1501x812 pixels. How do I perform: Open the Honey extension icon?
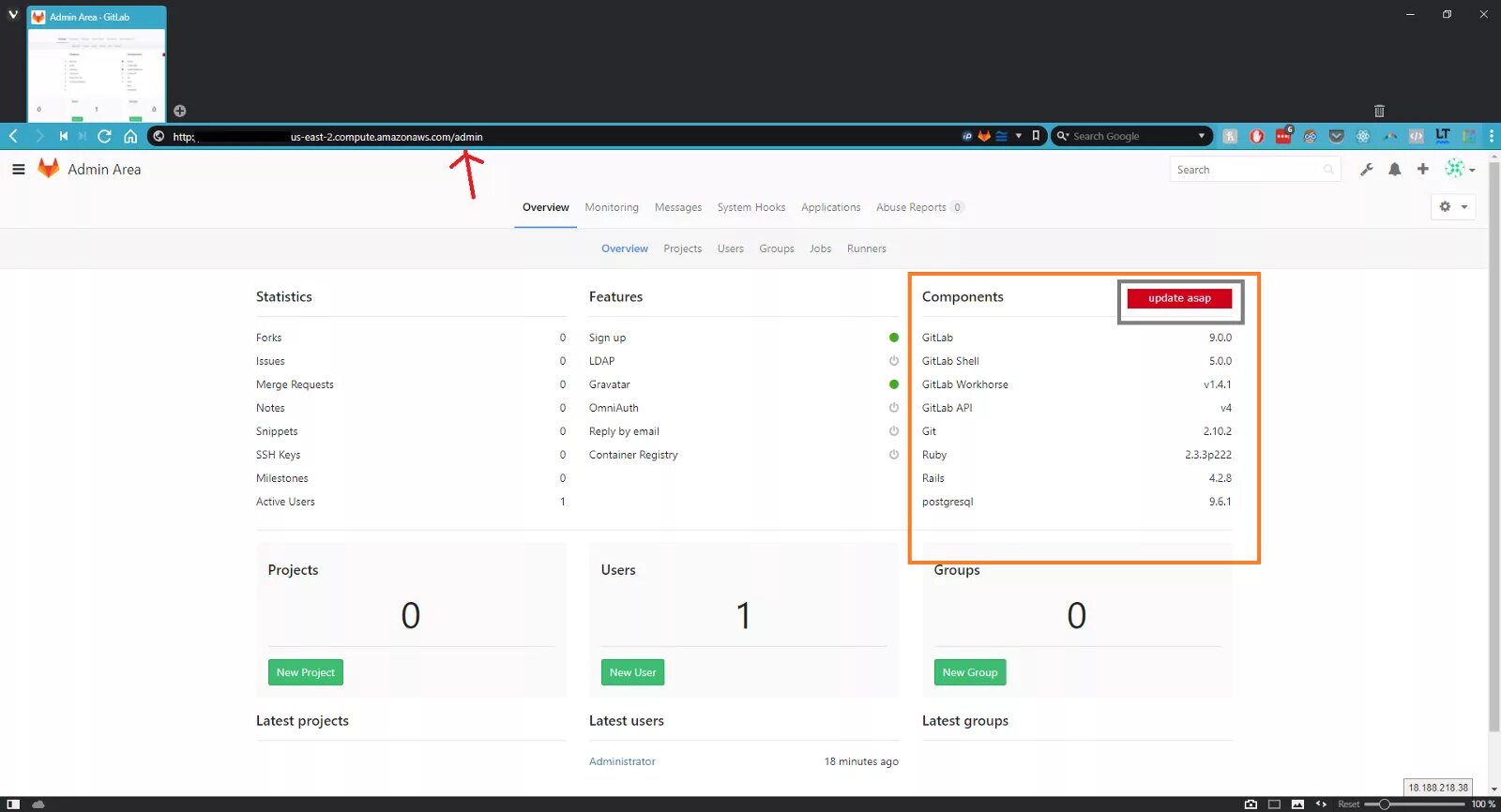coord(1230,136)
